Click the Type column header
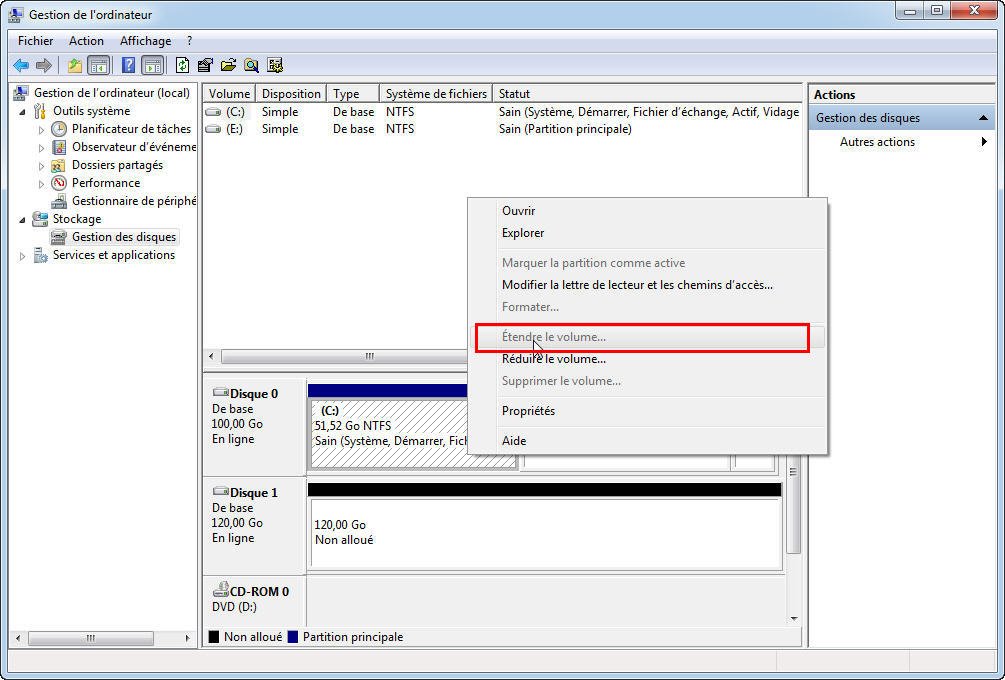The height and width of the screenshot is (680, 1005). pos(353,94)
